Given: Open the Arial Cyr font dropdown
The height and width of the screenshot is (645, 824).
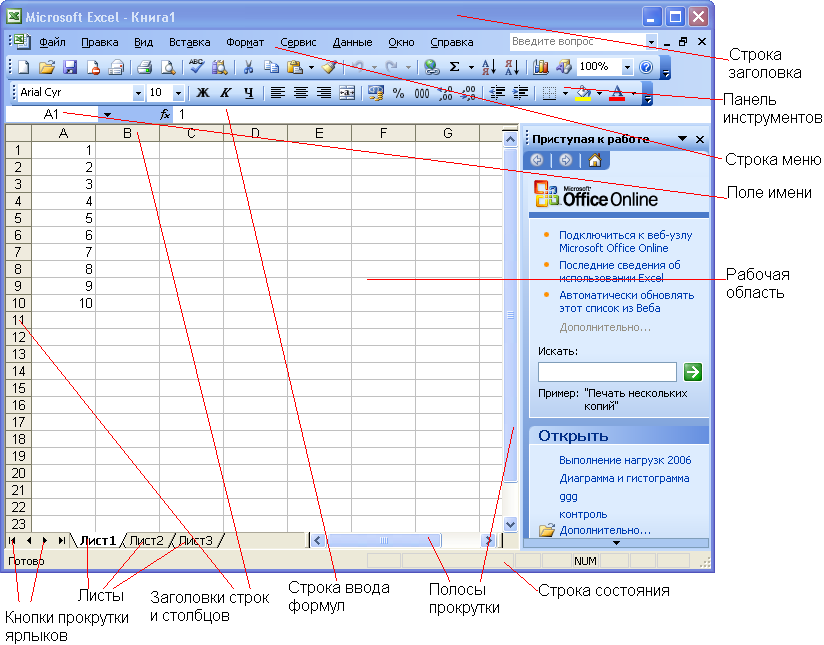Looking at the screenshot, I should 138,94.
